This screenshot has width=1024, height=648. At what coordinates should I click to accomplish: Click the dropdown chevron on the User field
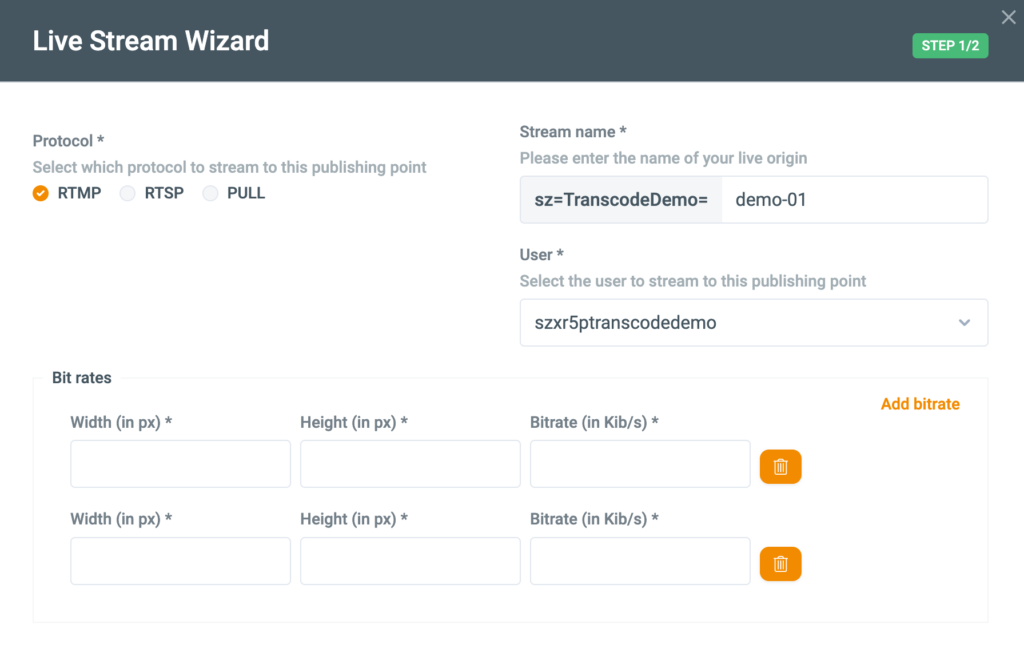pos(964,322)
